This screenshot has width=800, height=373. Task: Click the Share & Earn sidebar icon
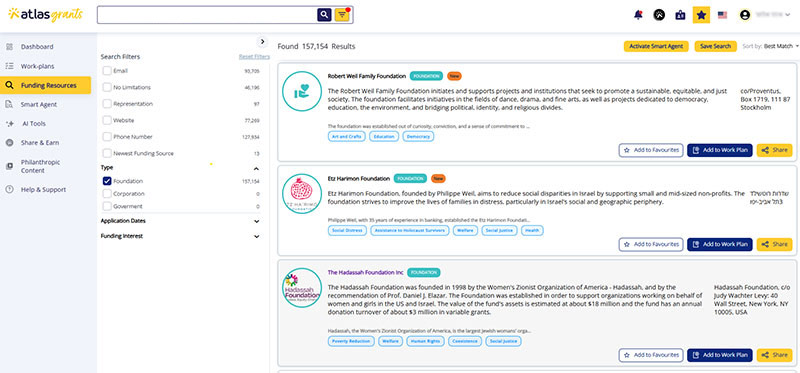9,143
